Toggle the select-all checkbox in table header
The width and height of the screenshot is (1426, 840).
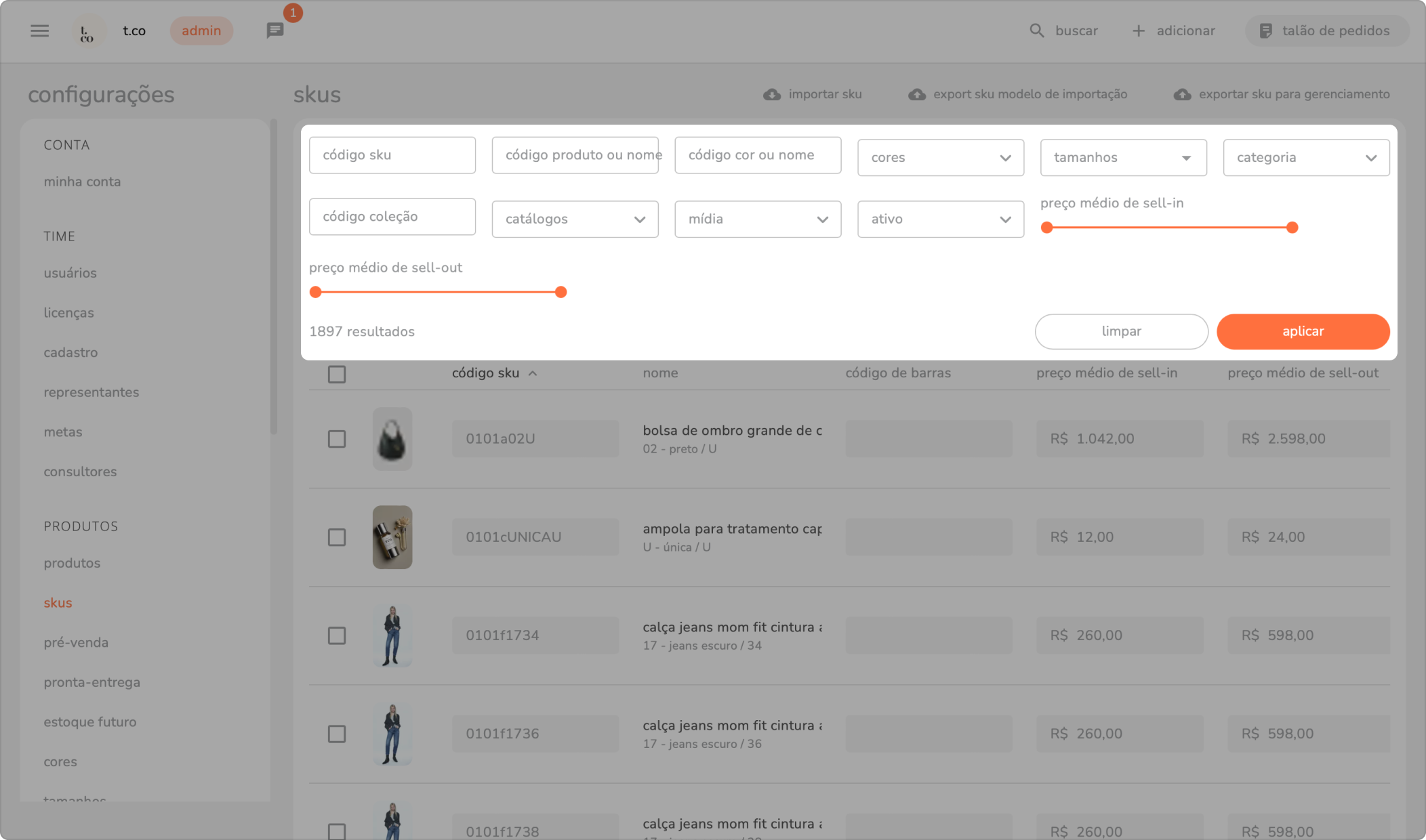pos(337,374)
